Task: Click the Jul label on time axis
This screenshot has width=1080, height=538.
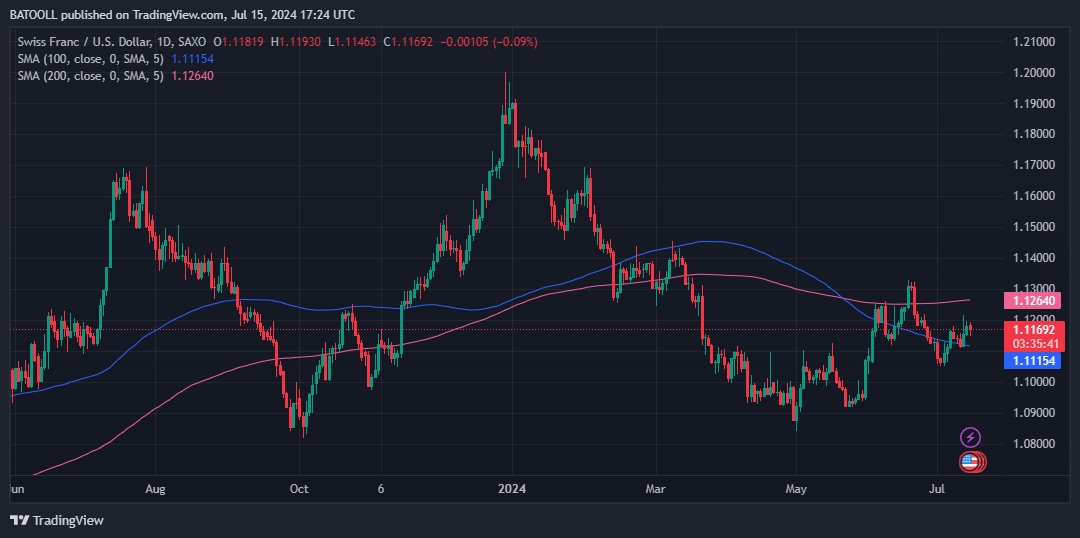Action: click(x=938, y=489)
